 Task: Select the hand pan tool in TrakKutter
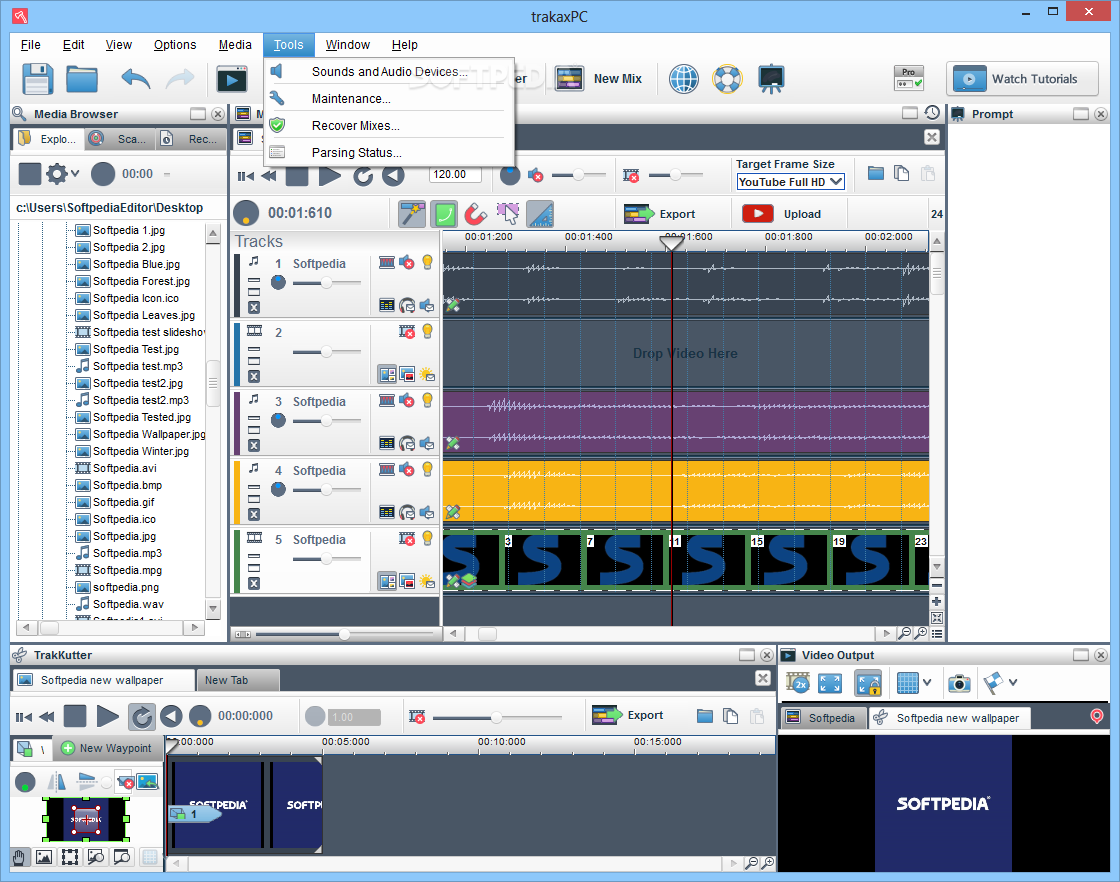tap(19, 857)
